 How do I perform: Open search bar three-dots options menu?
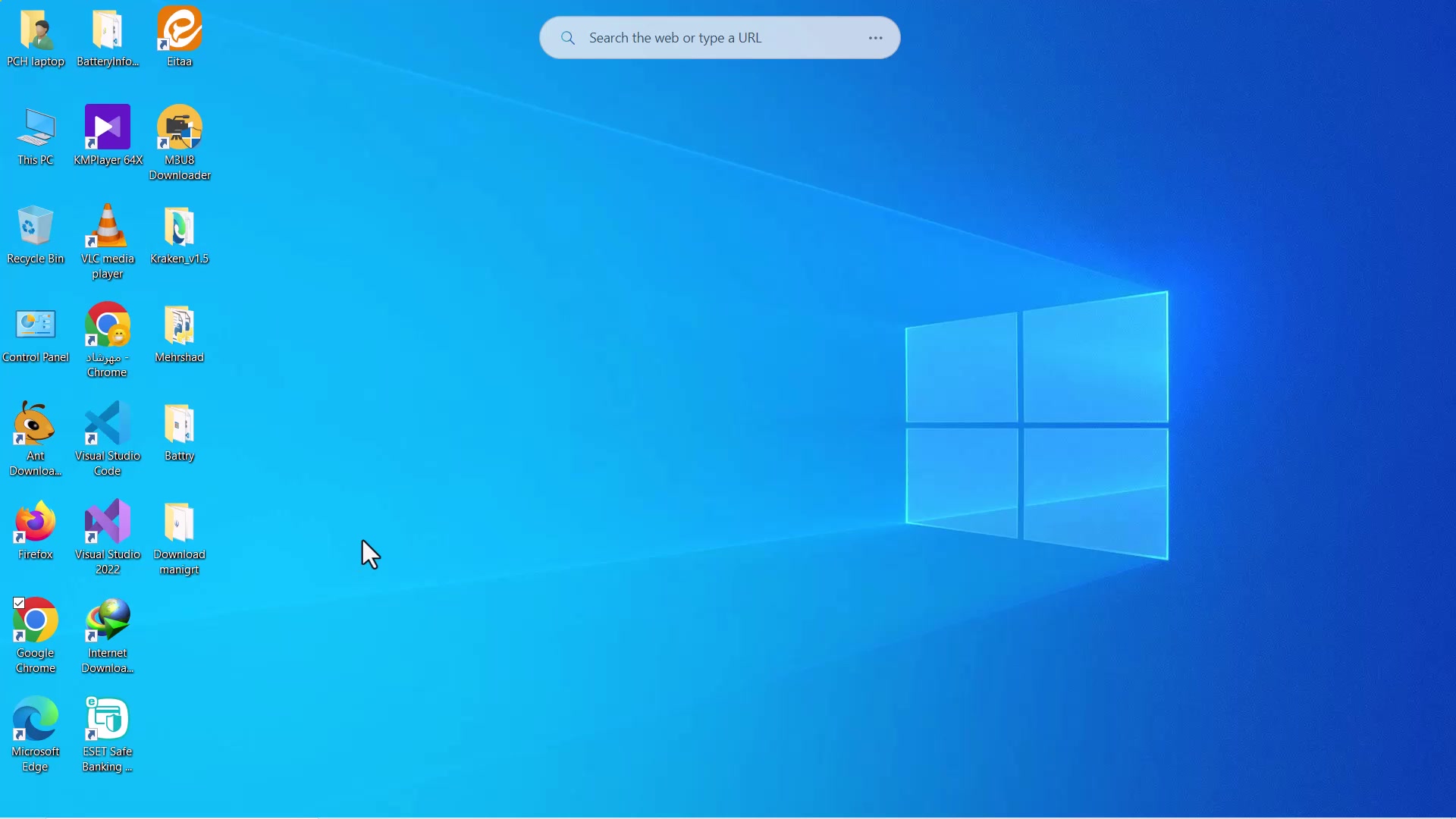[x=876, y=38]
